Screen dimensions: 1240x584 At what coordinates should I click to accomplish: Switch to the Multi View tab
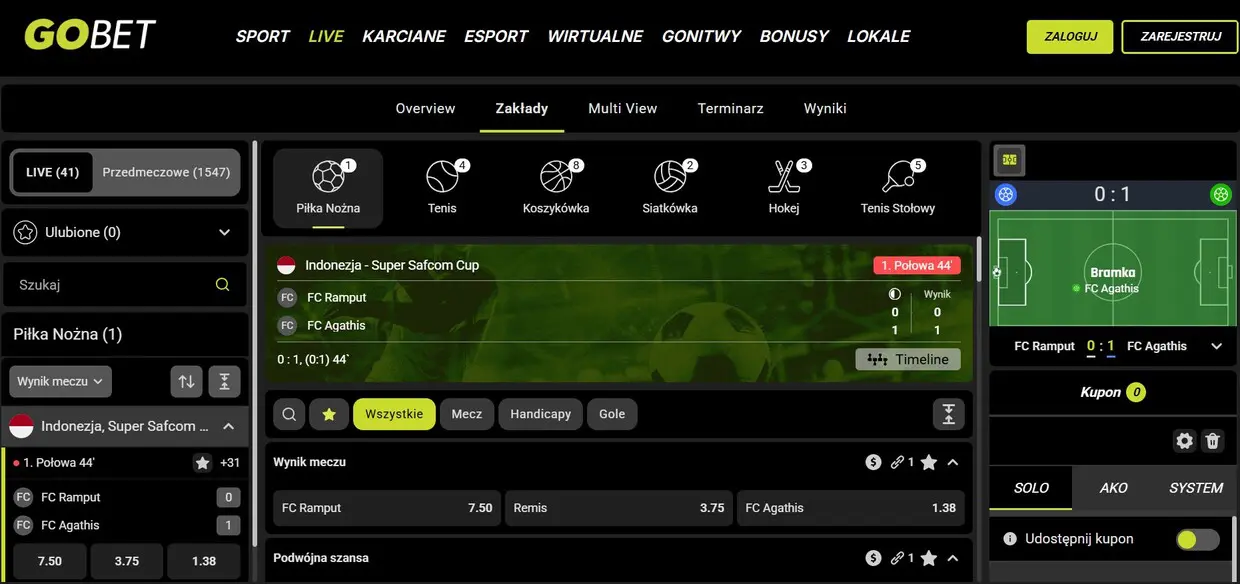click(622, 108)
